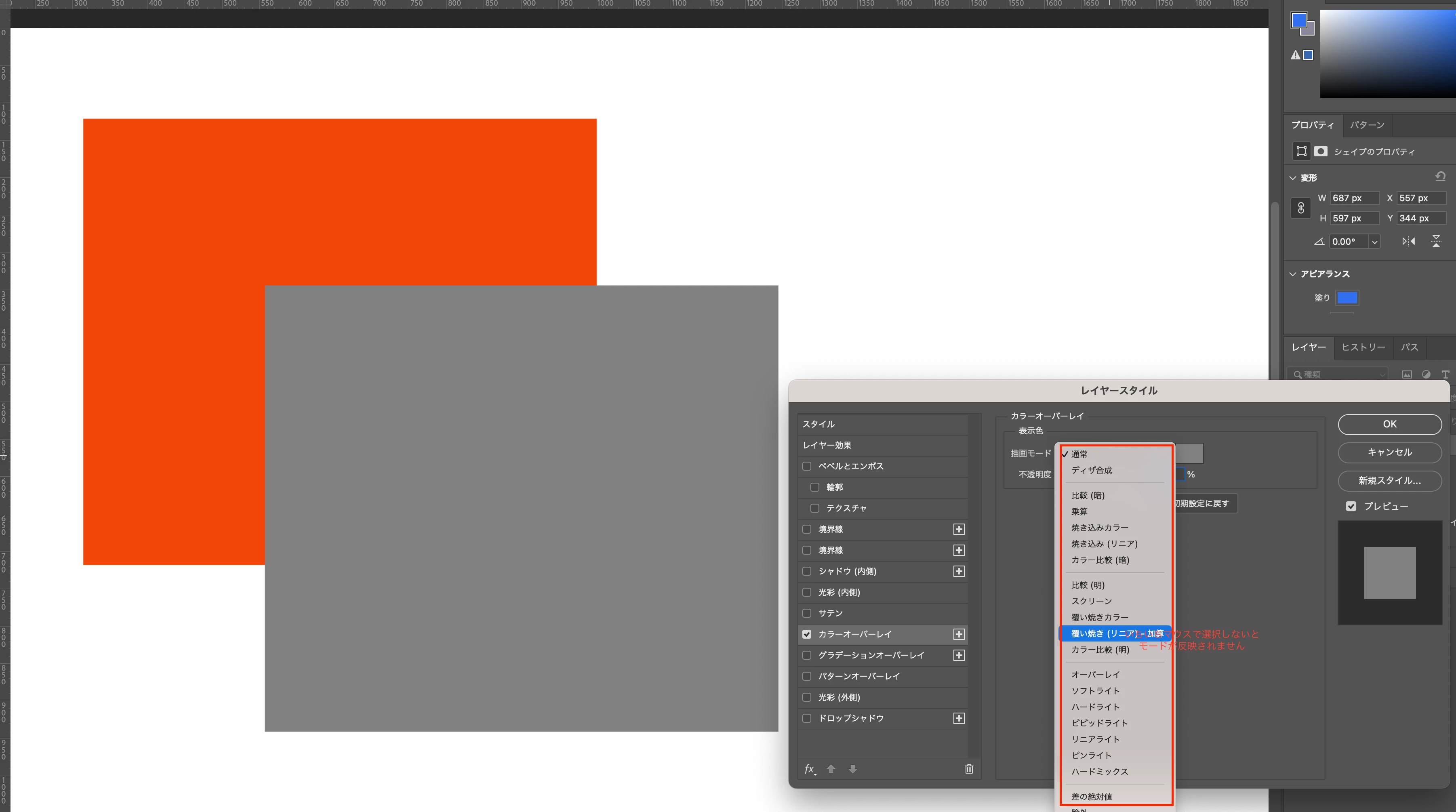Click the fx icon in the styles list

tap(809, 768)
